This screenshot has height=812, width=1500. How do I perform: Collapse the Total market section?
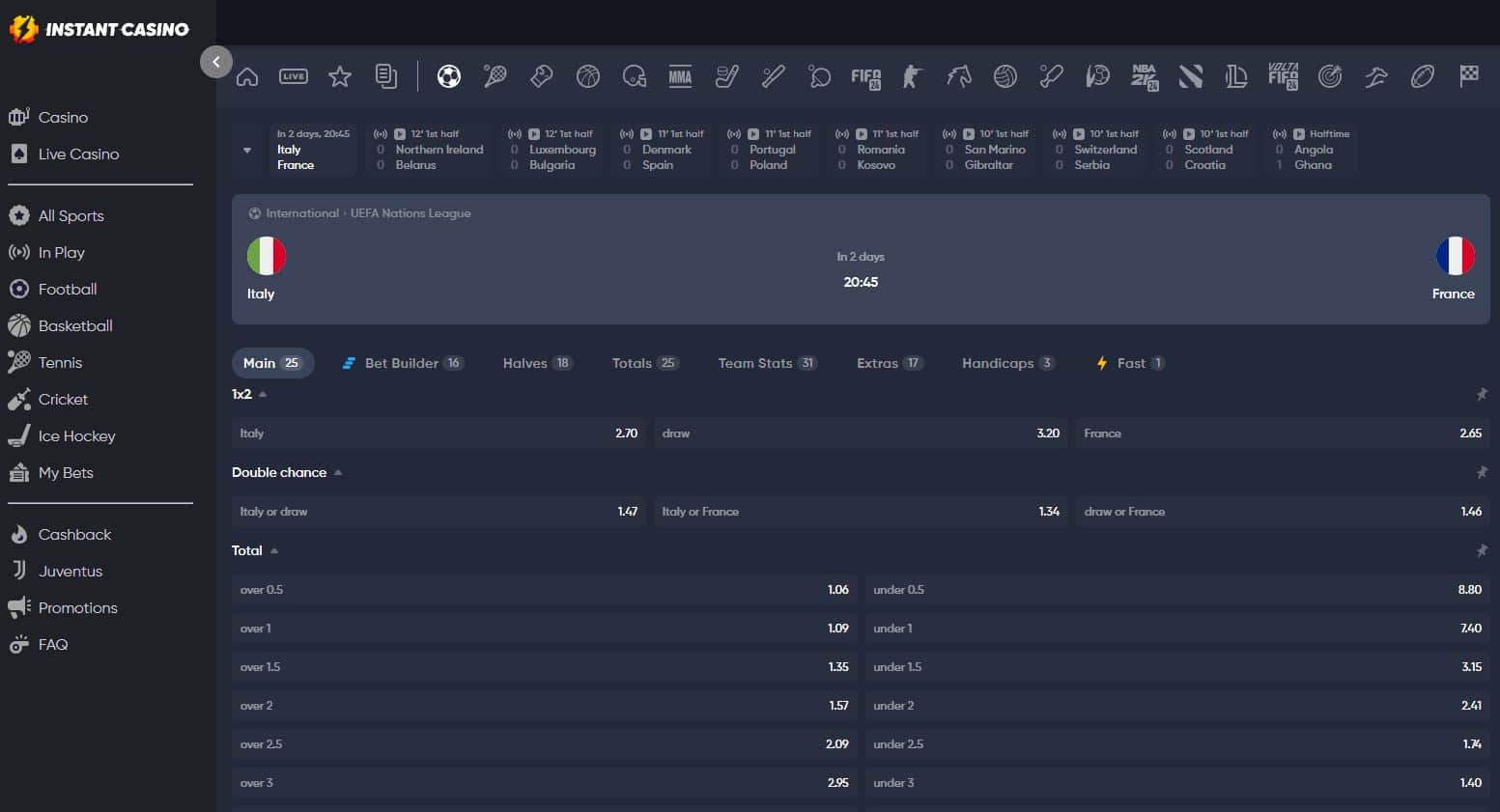tap(274, 550)
